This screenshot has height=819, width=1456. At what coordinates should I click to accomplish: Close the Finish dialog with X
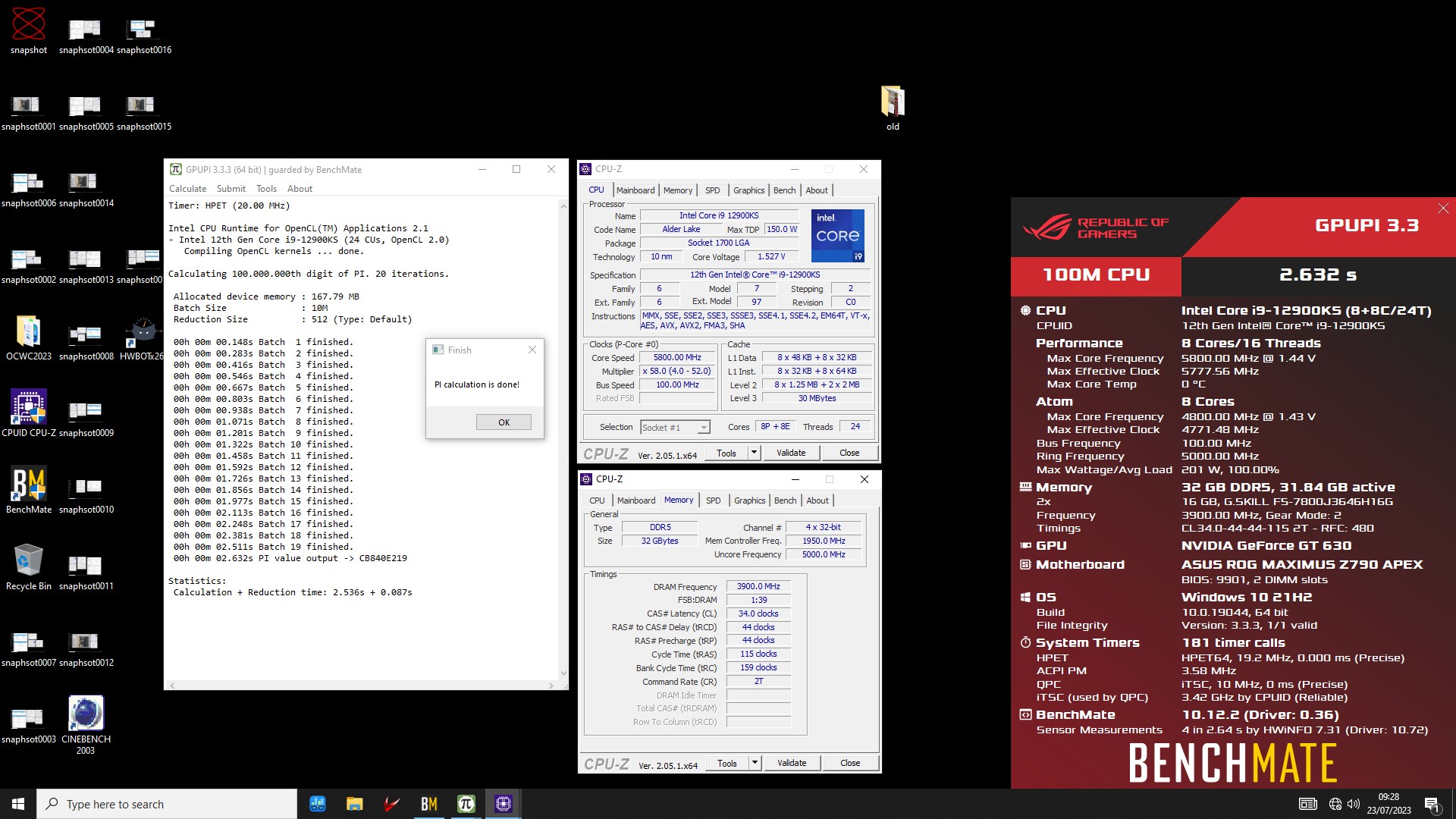pyautogui.click(x=532, y=350)
